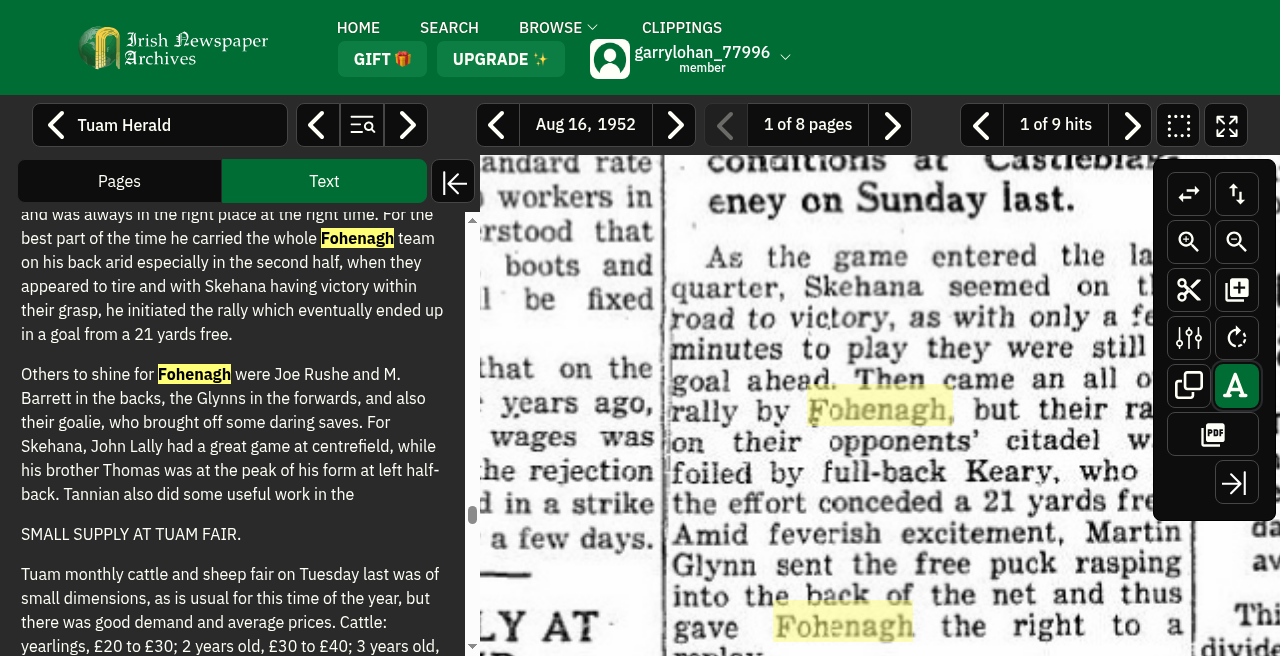Go to the next date after Aug 16, 1952

pyautogui.click(x=674, y=125)
